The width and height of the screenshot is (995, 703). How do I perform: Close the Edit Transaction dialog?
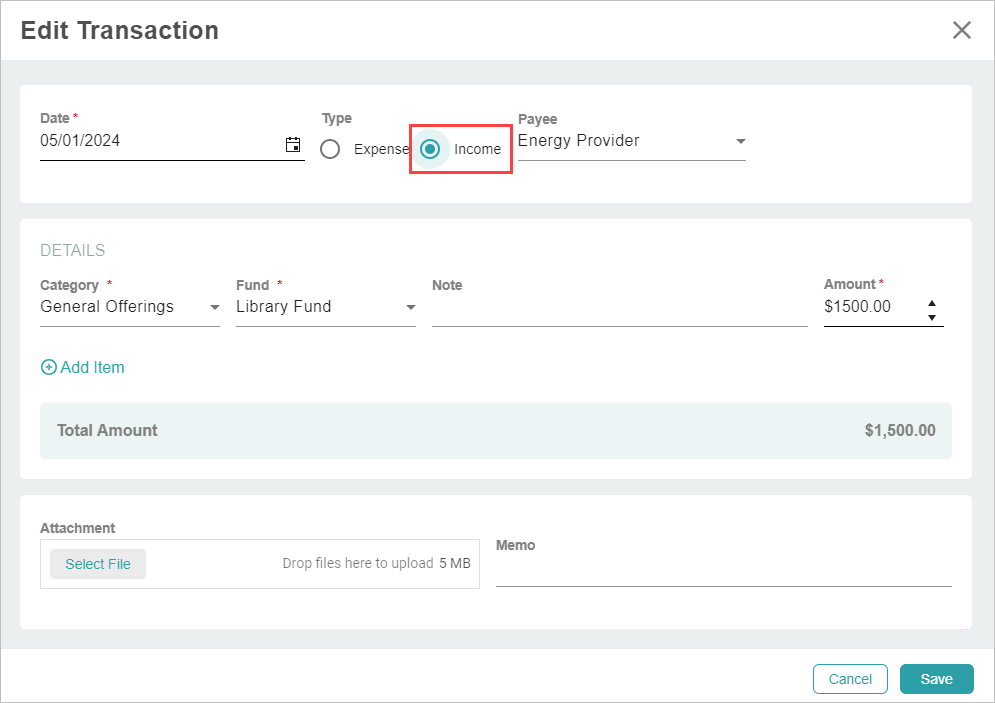pos(961,30)
